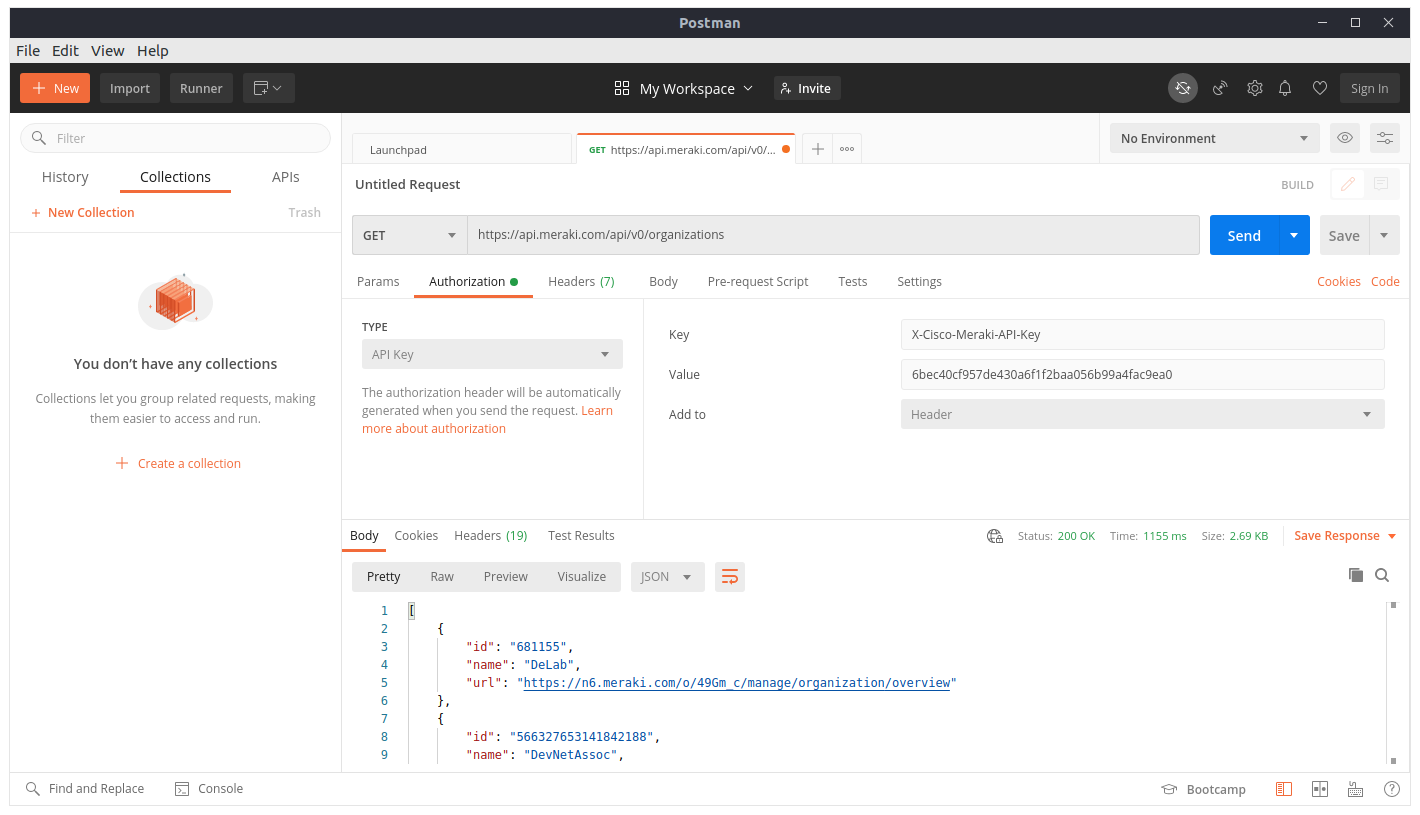1420x815 pixels.
Task: Open the settings gear icon
Action: [x=1254, y=88]
